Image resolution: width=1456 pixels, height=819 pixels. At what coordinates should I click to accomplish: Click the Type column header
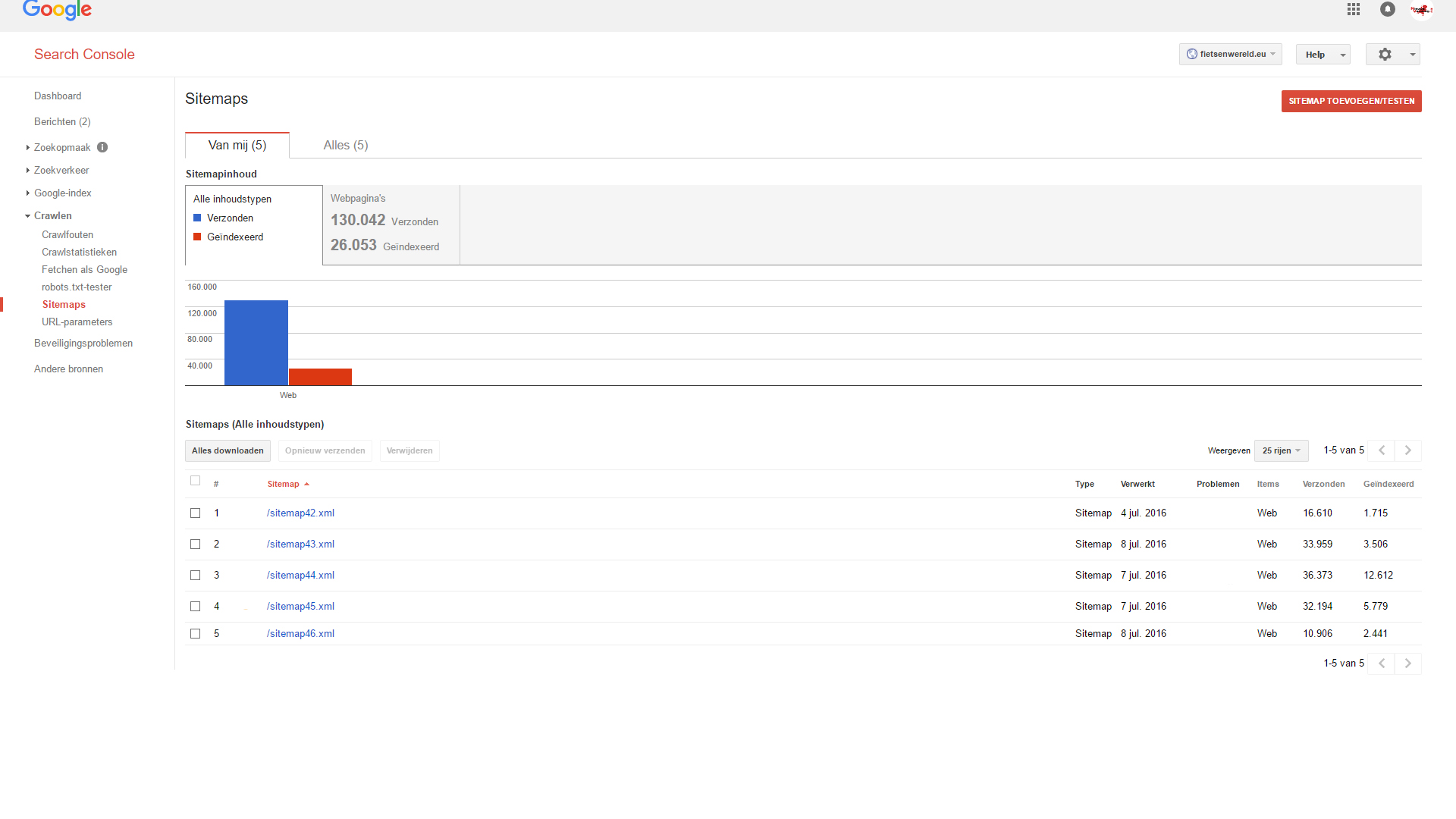pyautogui.click(x=1084, y=485)
